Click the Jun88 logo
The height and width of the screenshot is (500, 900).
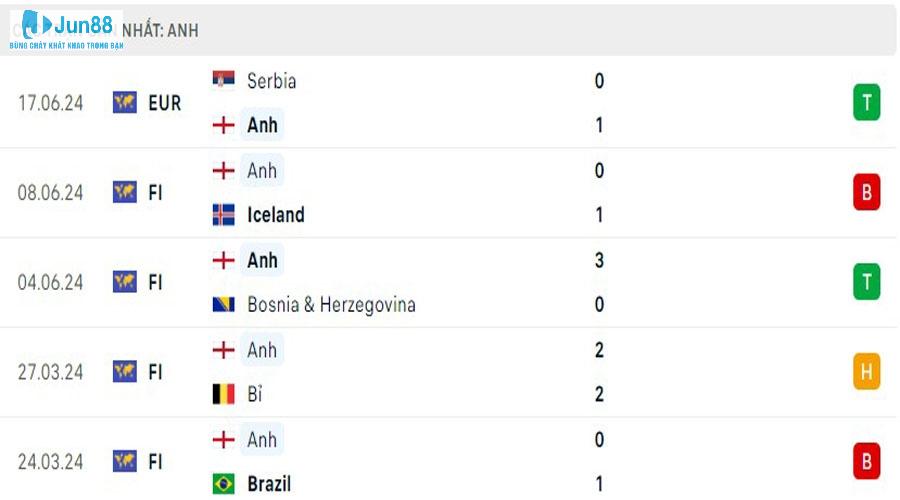(x=66, y=30)
